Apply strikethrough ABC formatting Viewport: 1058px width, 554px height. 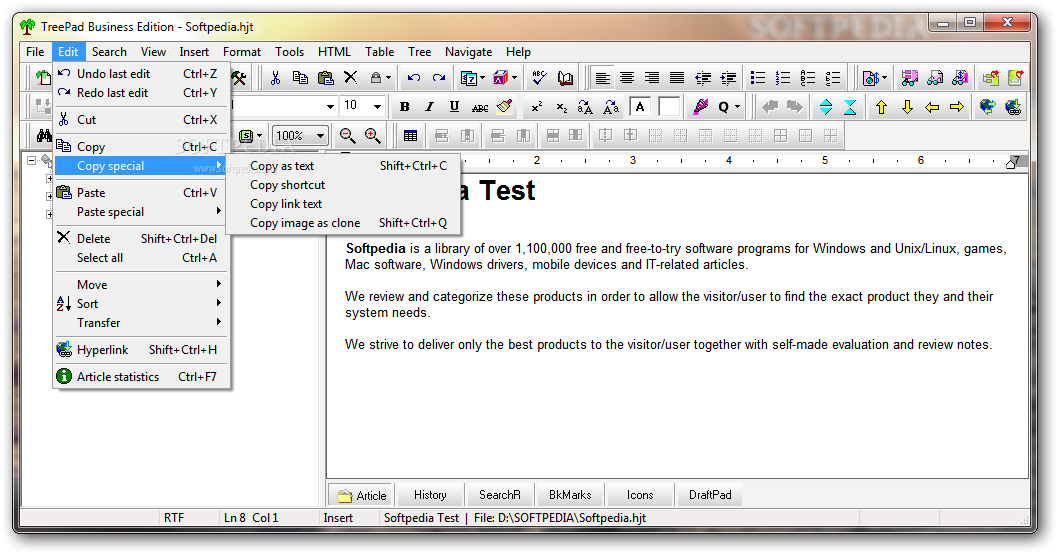pos(480,107)
